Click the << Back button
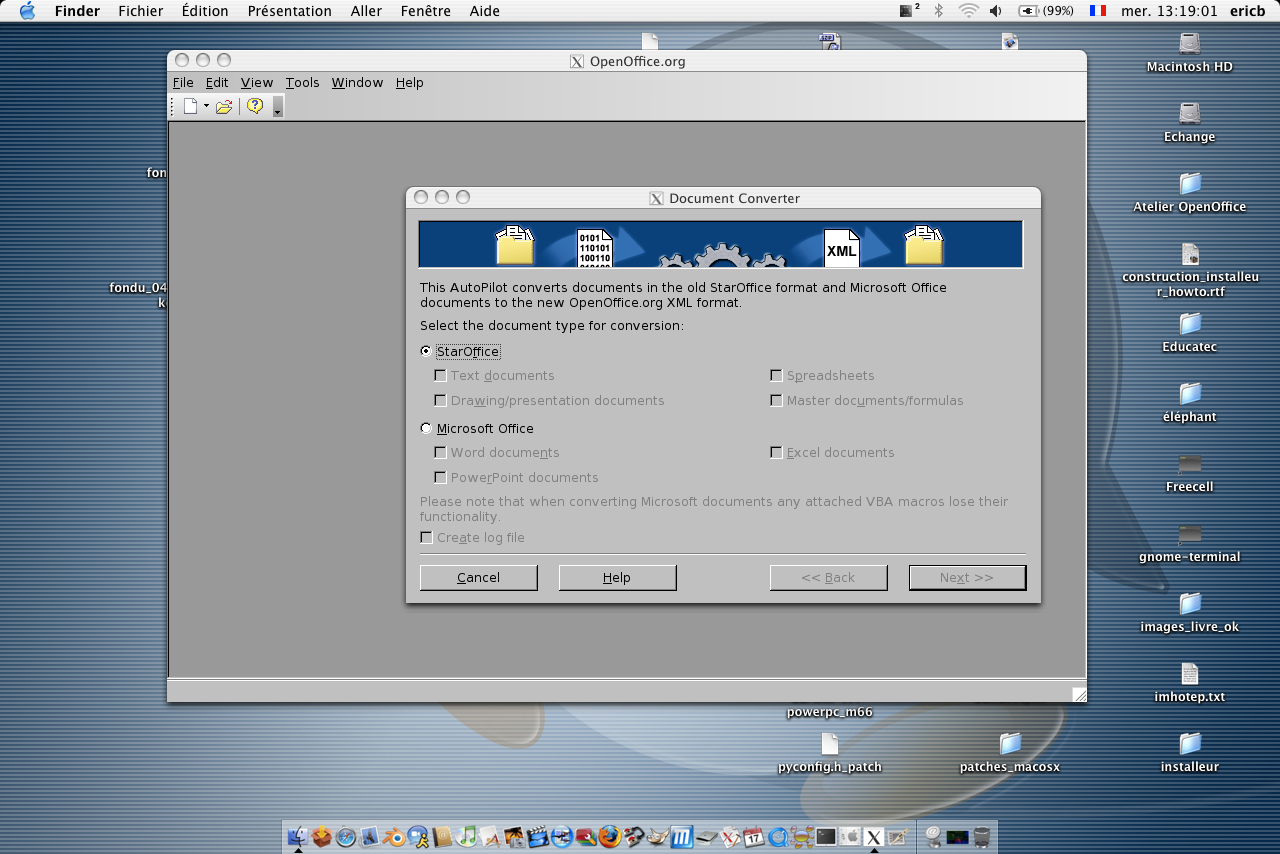The width and height of the screenshot is (1280, 854). click(x=828, y=578)
